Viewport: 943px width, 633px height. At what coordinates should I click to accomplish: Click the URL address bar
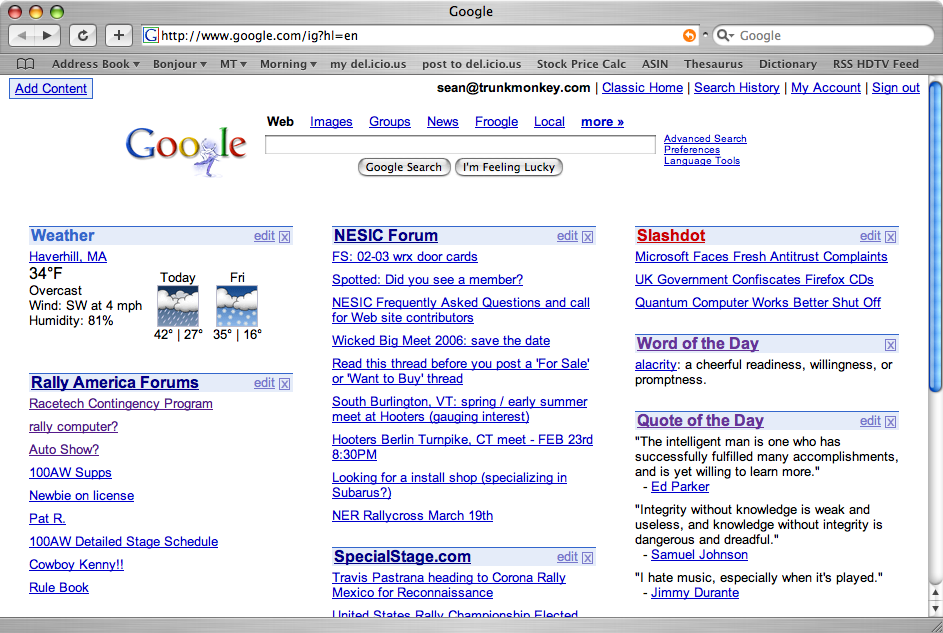421,35
